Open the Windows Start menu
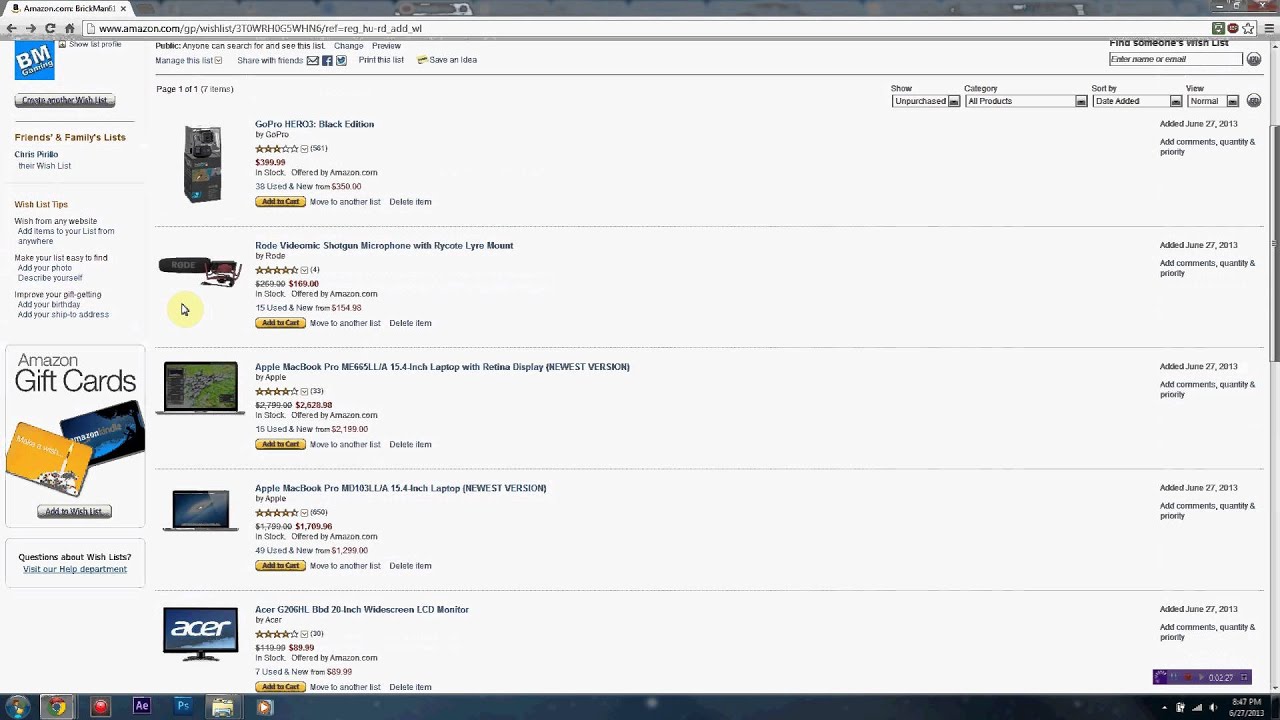The image size is (1280, 720). pos(17,706)
